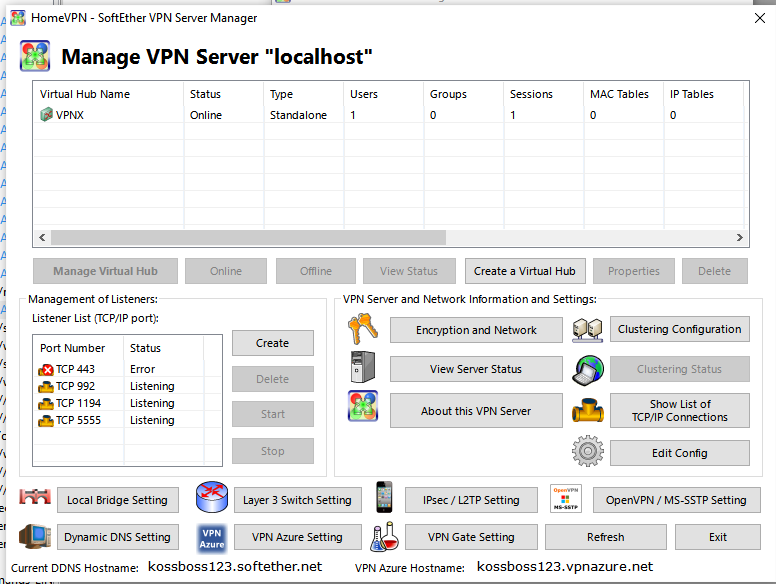The width and height of the screenshot is (776, 584).
Task: Click the DDNS hostname kossboss123.softether.net
Action: pos(235,567)
